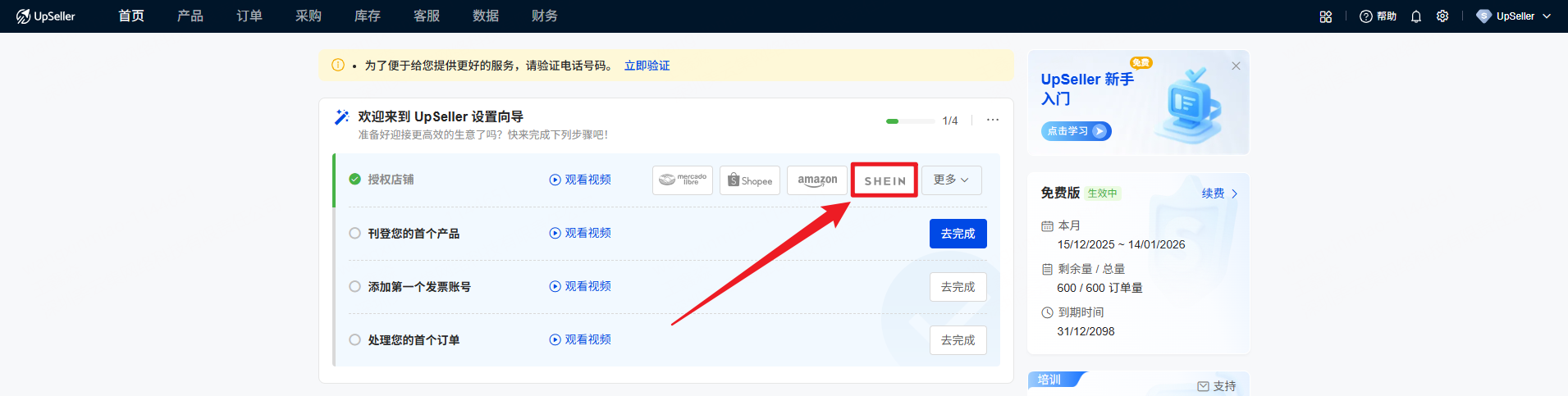Screen dimensions: 1568x396
Task: Open the UpSeller account dropdown
Action: click(1514, 16)
